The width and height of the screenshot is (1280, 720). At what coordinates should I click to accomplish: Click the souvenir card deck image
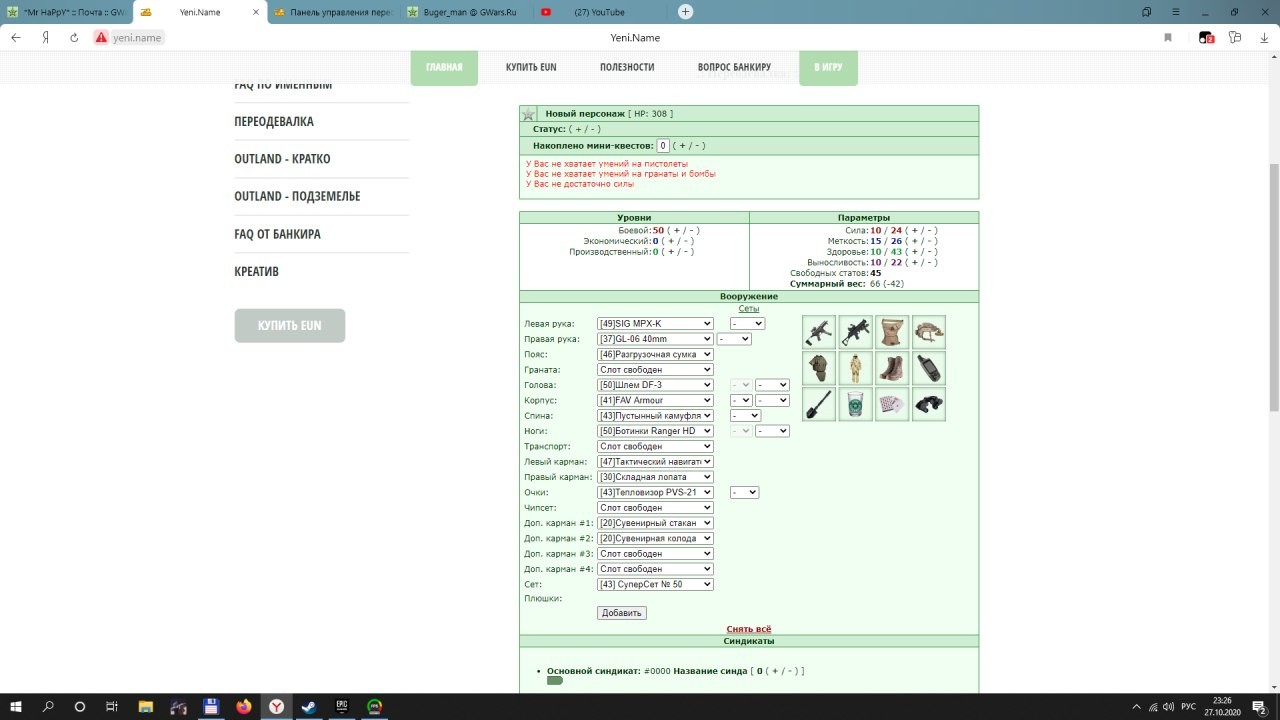tap(892, 404)
